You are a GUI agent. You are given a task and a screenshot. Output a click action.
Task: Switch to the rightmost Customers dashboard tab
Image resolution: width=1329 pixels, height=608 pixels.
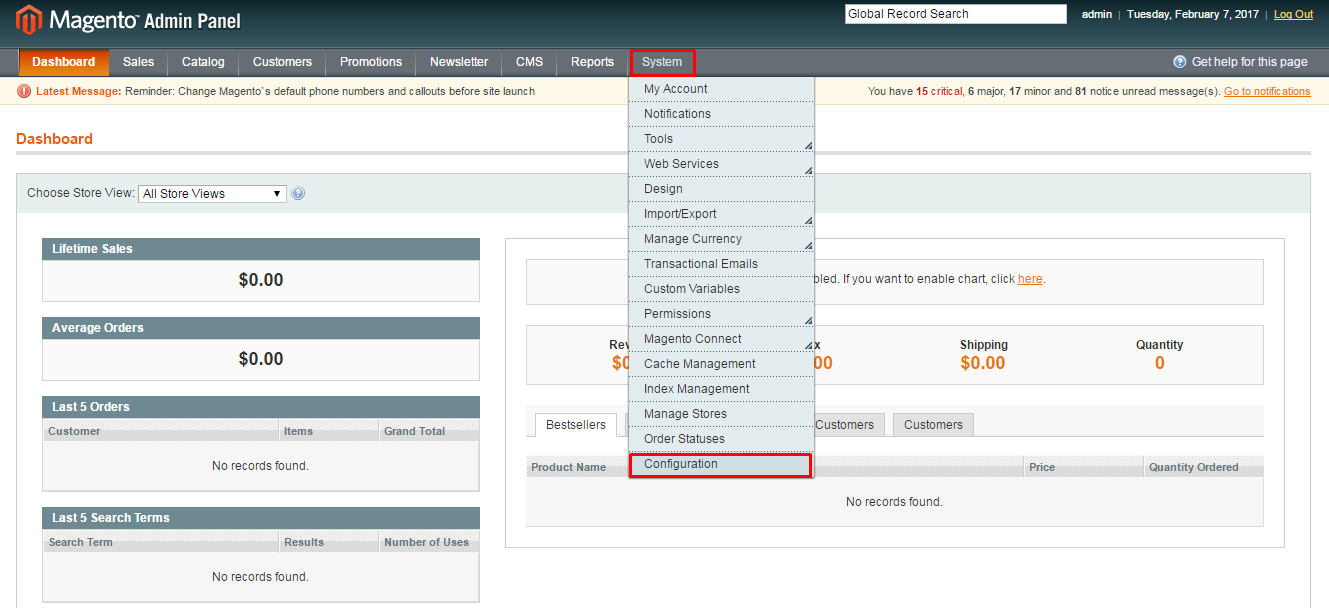tap(933, 425)
